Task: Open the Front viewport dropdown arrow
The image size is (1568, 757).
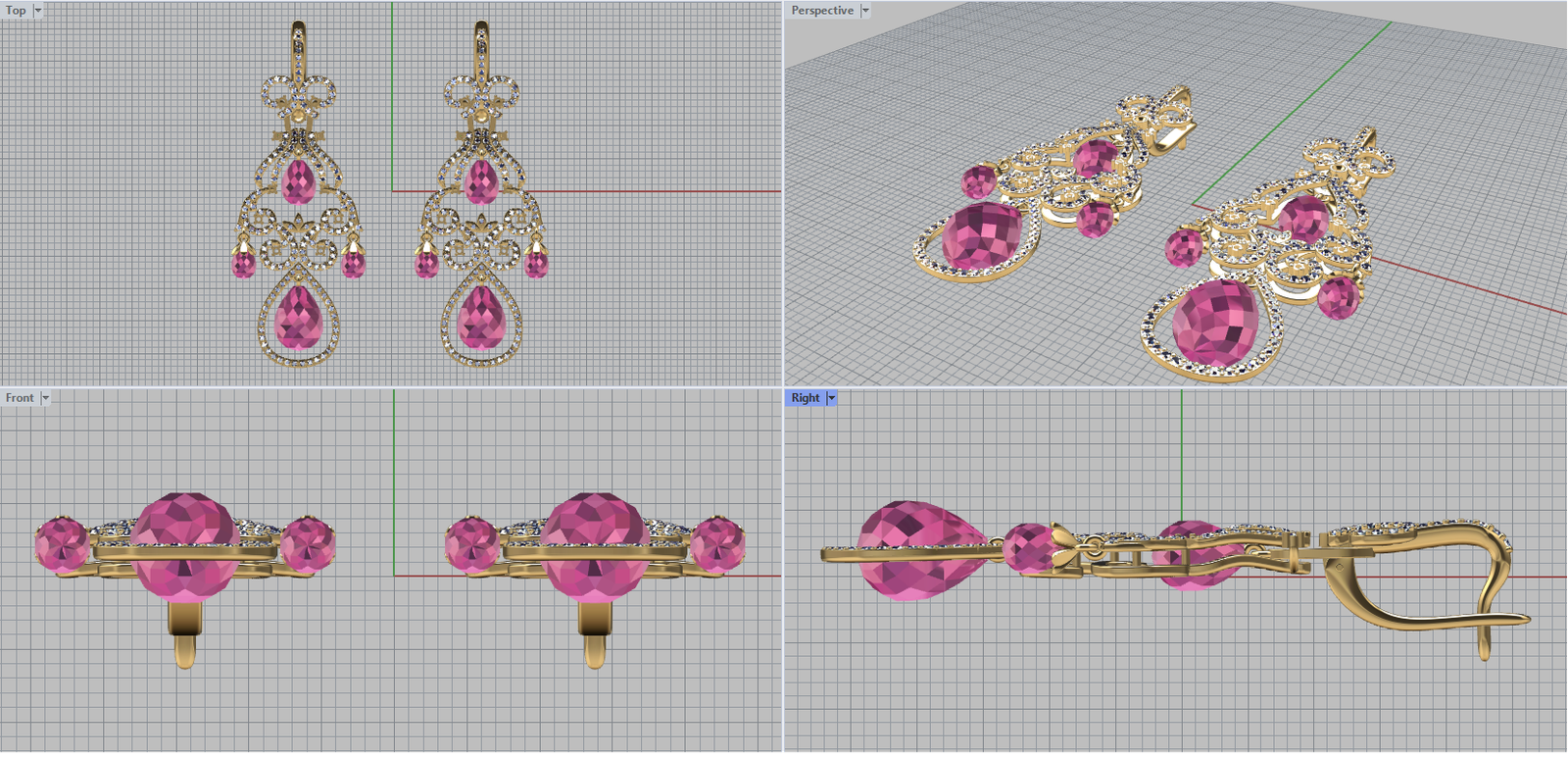Action: point(45,398)
